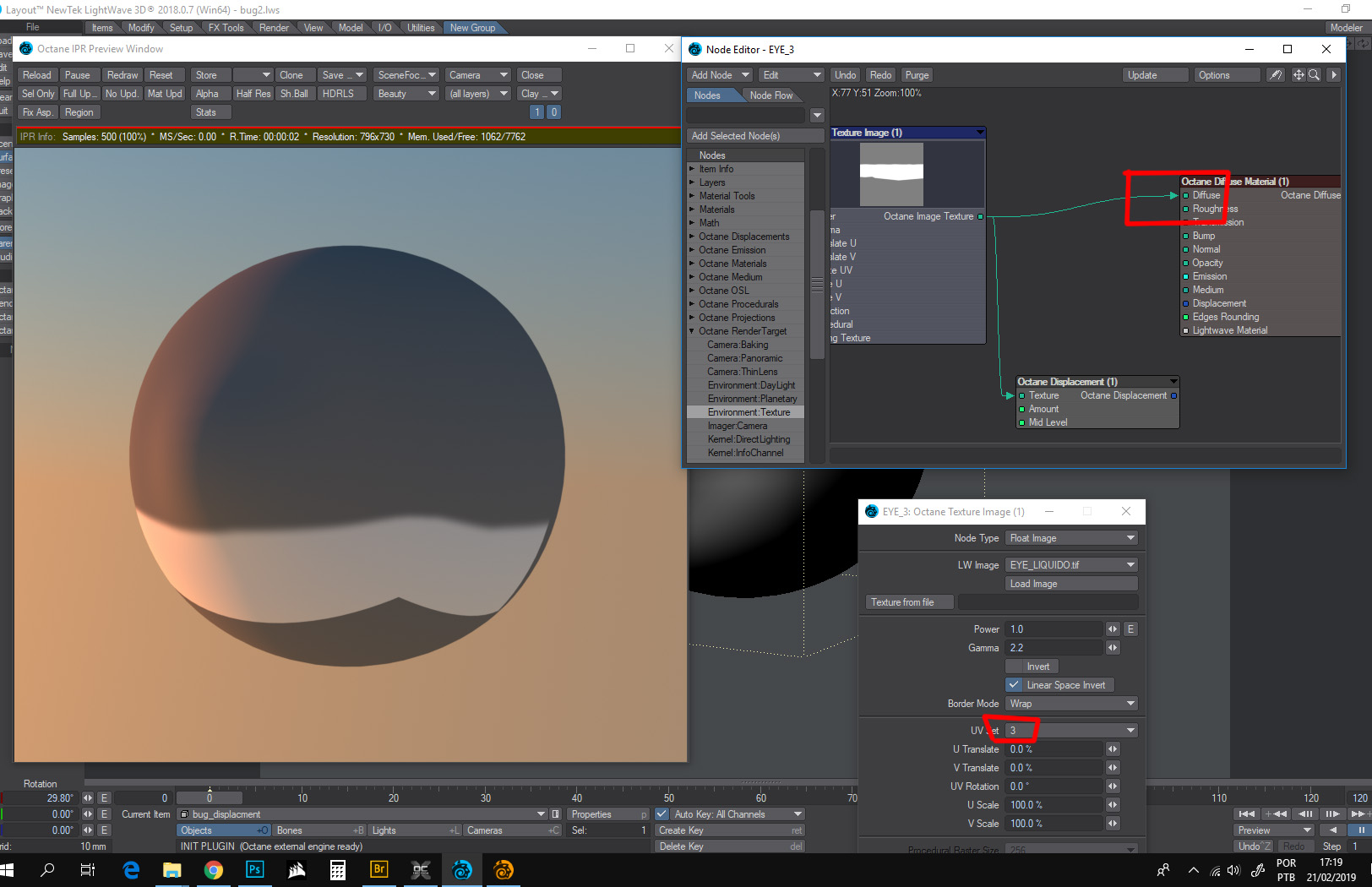1372x887 pixels.
Task: Open the LW Image dropdown
Action: point(1071,565)
